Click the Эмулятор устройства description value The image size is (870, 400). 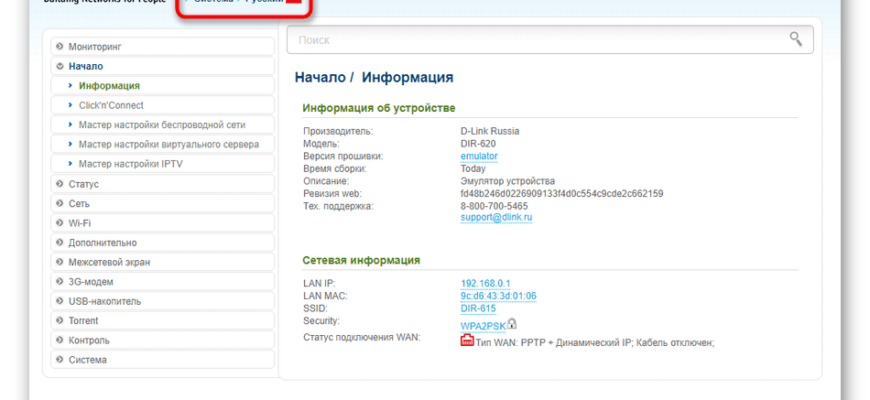click(508, 181)
